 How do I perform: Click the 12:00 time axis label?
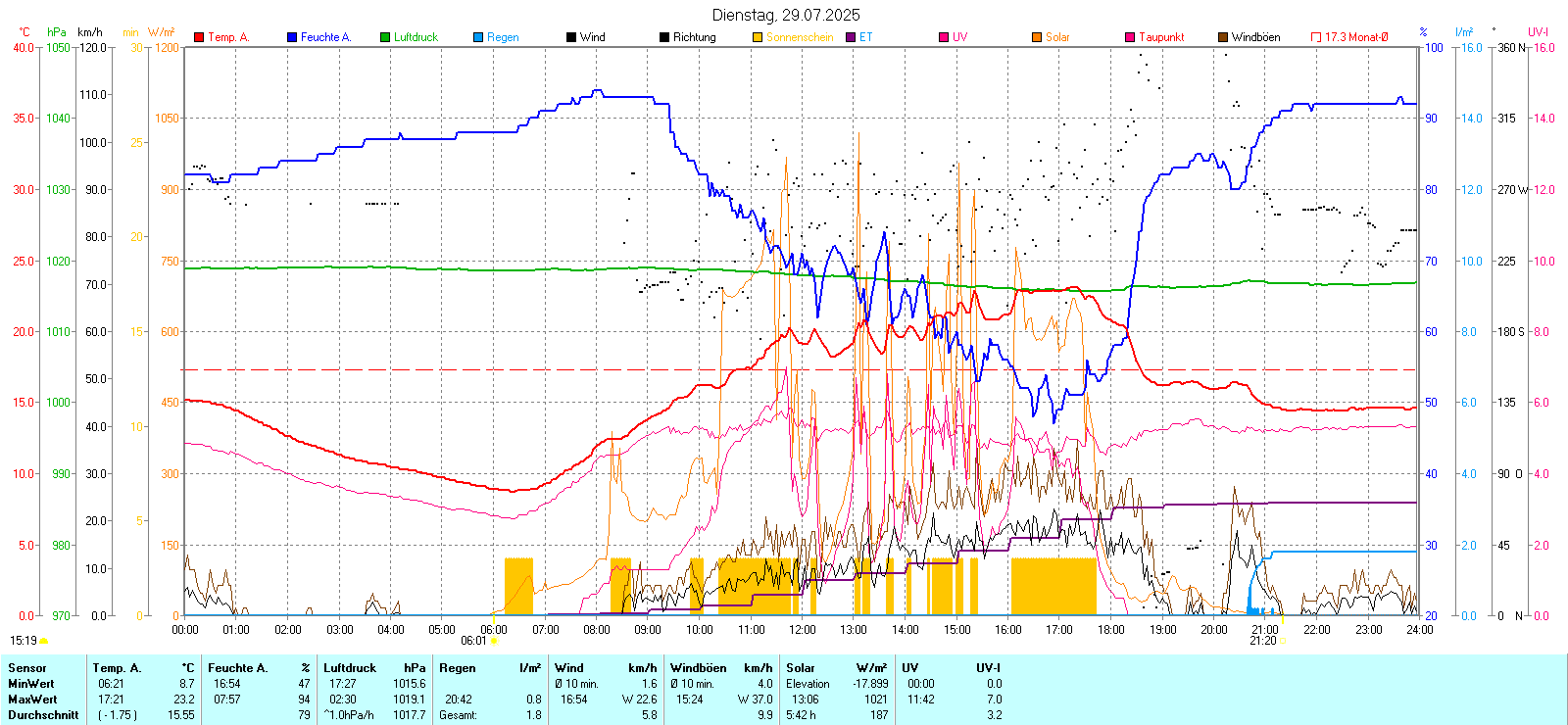point(802,630)
